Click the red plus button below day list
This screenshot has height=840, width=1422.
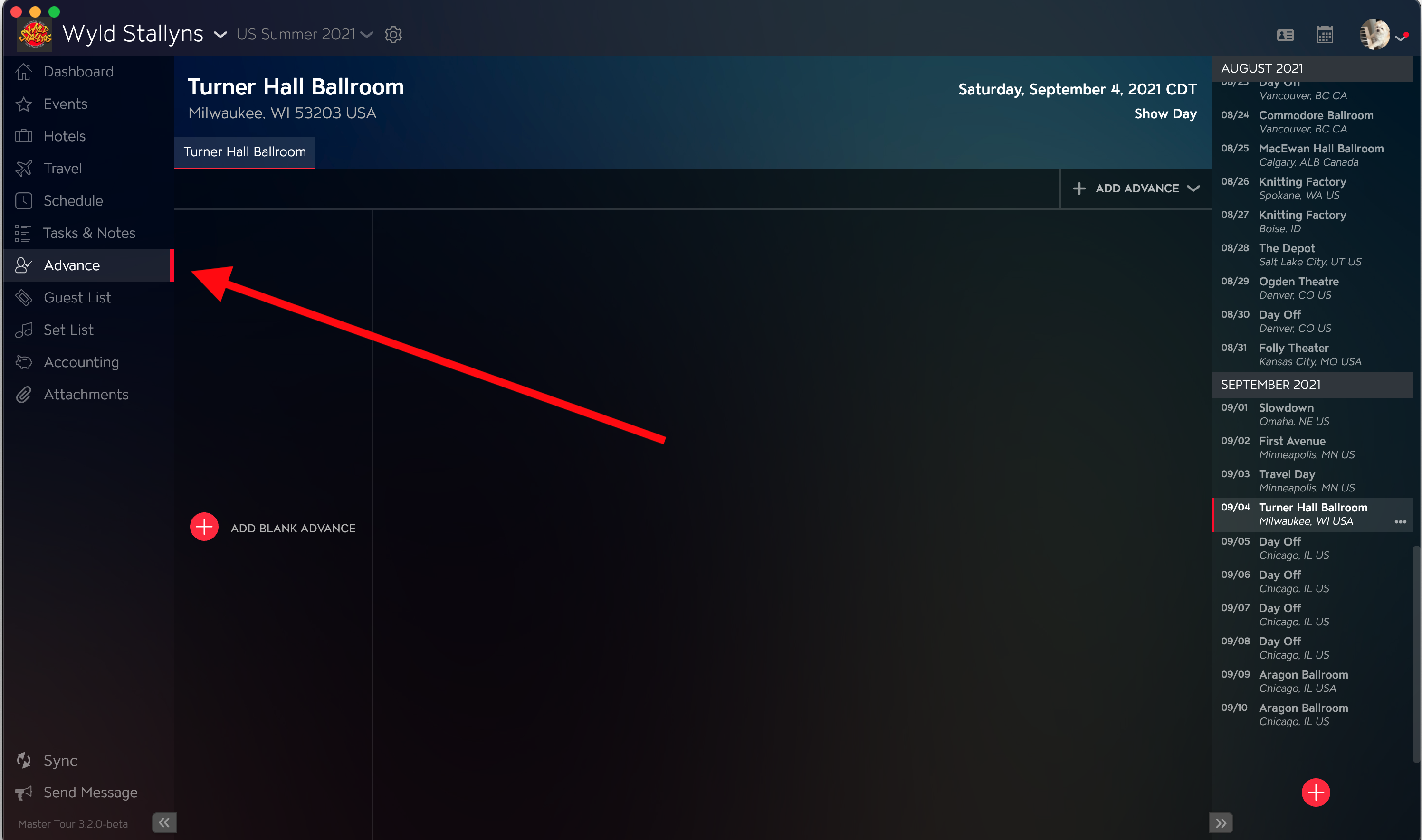click(1315, 792)
